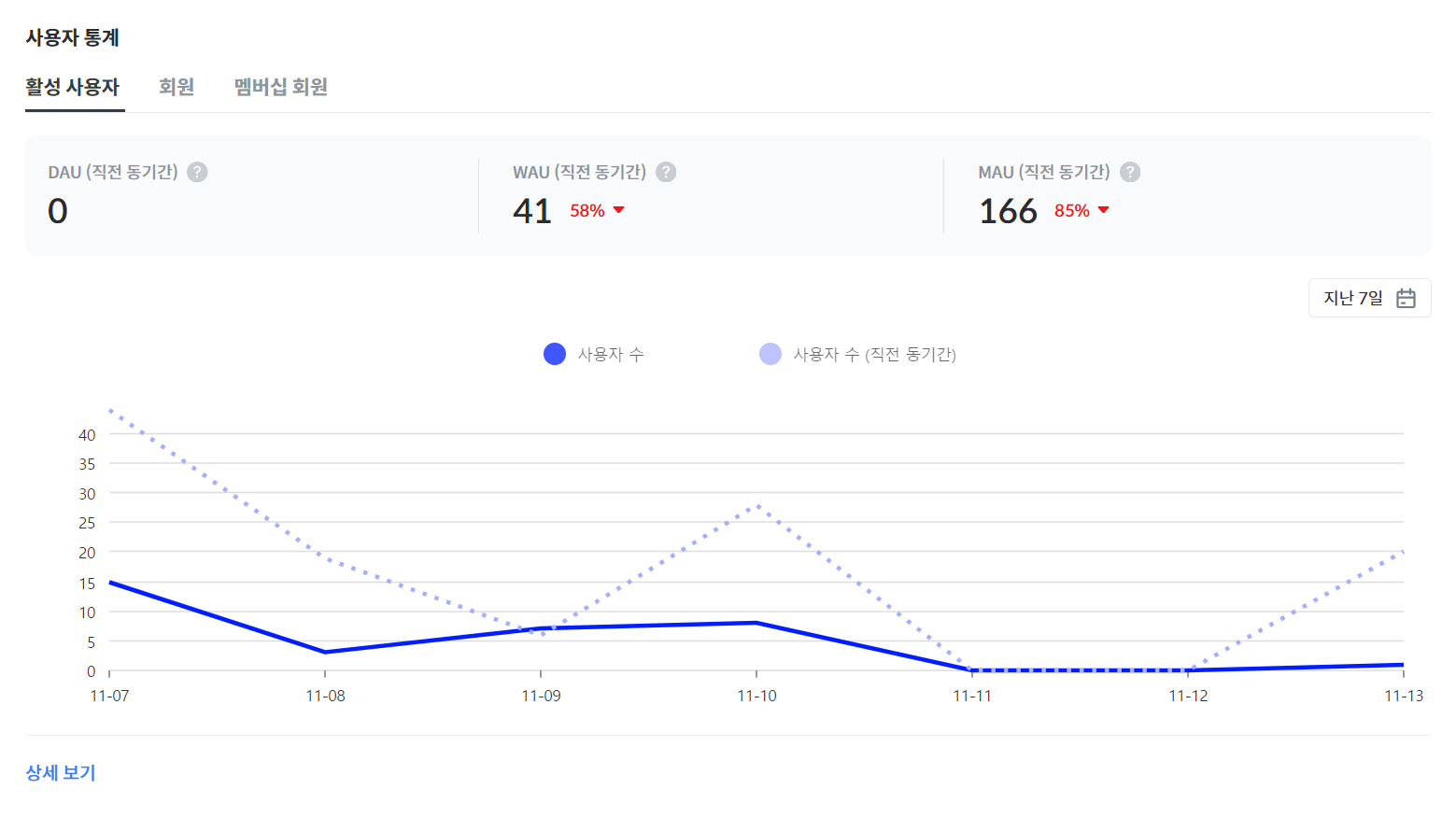Click the WAU help question-mark icon

[x=666, y=172]
